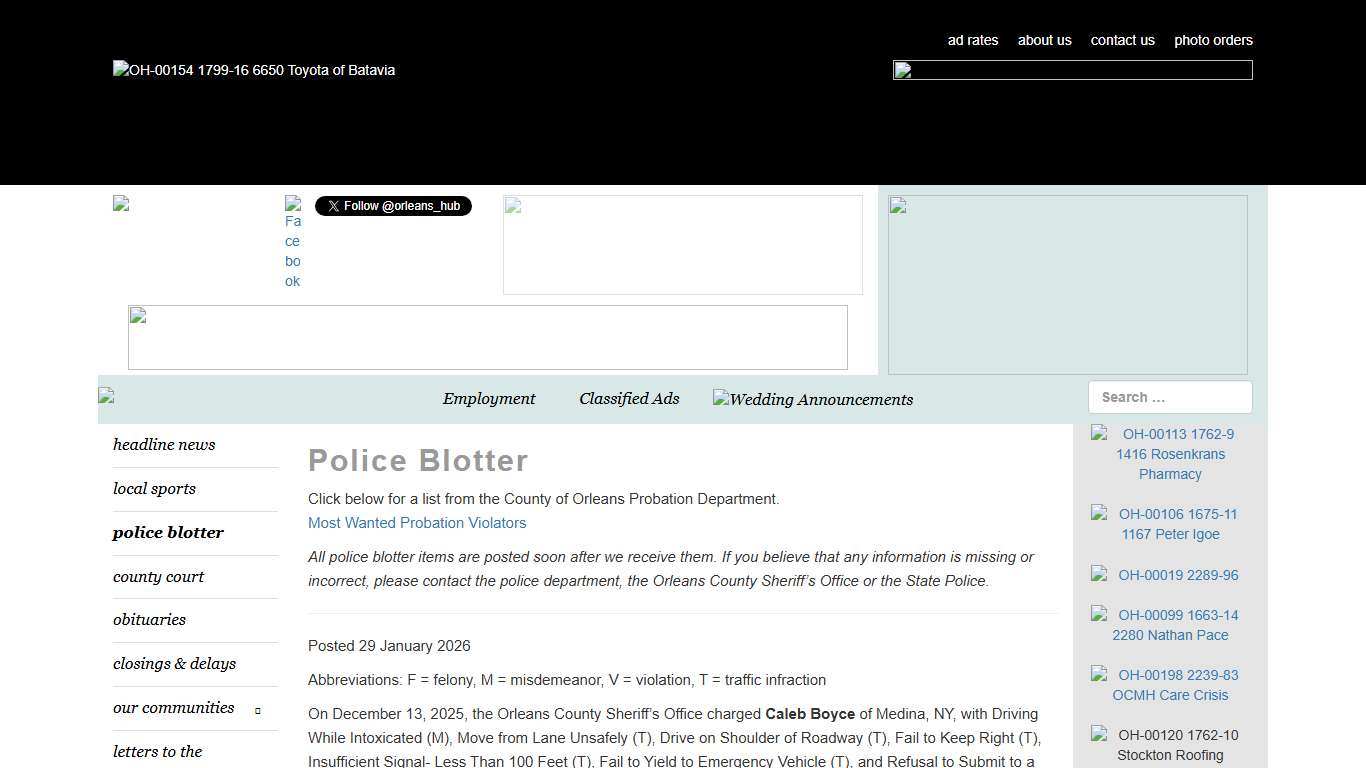Open the Rosenkrans Pharmacy ad icon
The image size is (1366, 768).
(x=1099, y=434)
